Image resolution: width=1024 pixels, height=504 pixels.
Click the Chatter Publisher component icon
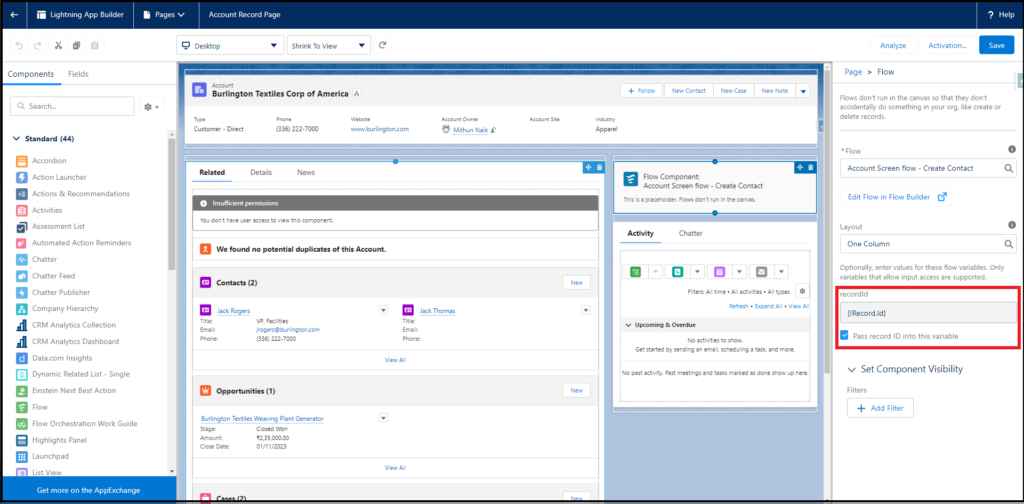(21, 292)
